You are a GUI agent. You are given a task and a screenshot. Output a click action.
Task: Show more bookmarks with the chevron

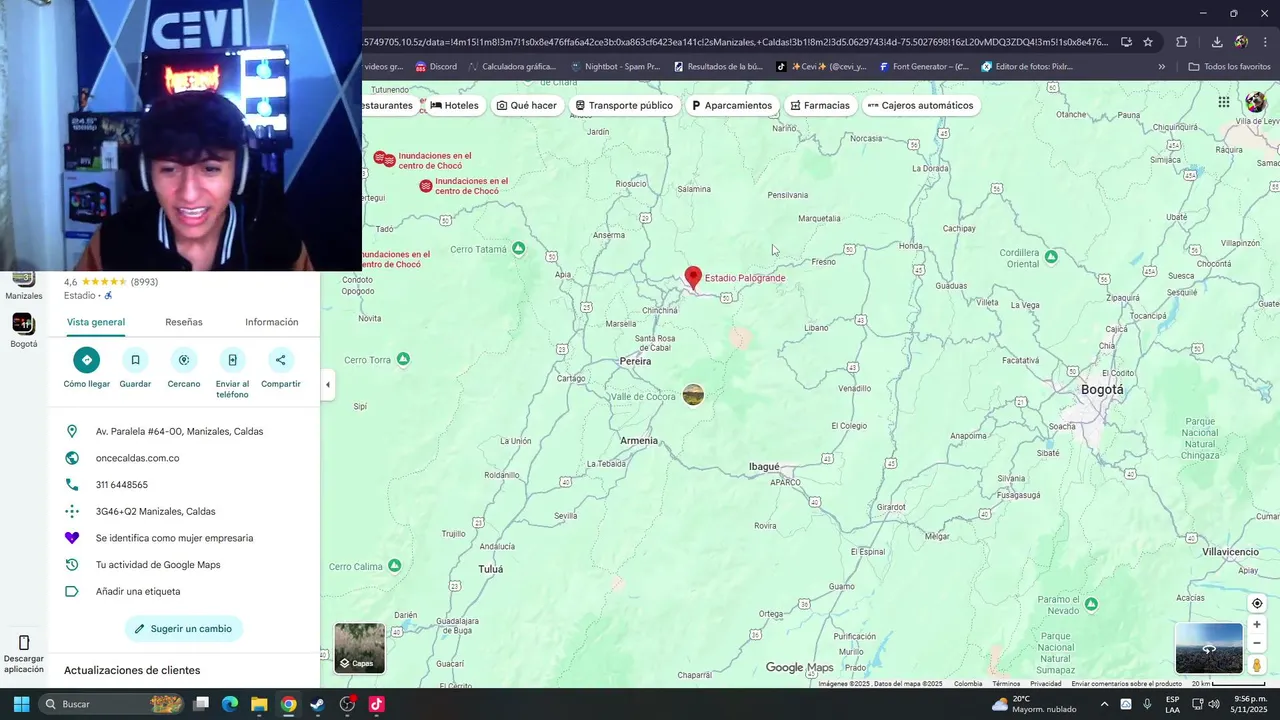point(1161,67)
